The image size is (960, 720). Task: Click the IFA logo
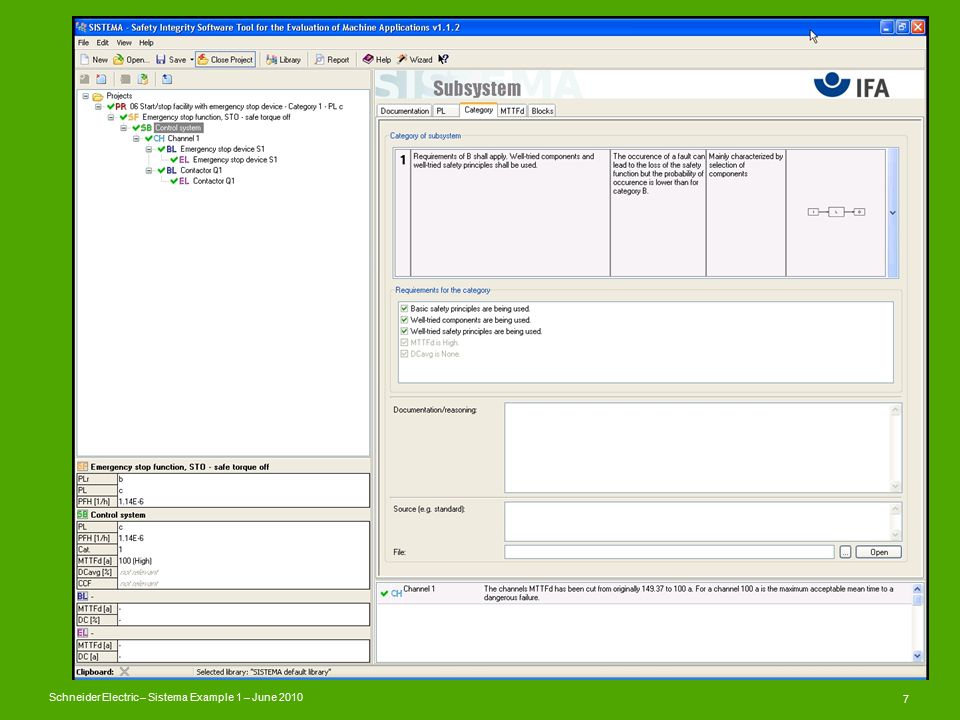click(851, 86)
